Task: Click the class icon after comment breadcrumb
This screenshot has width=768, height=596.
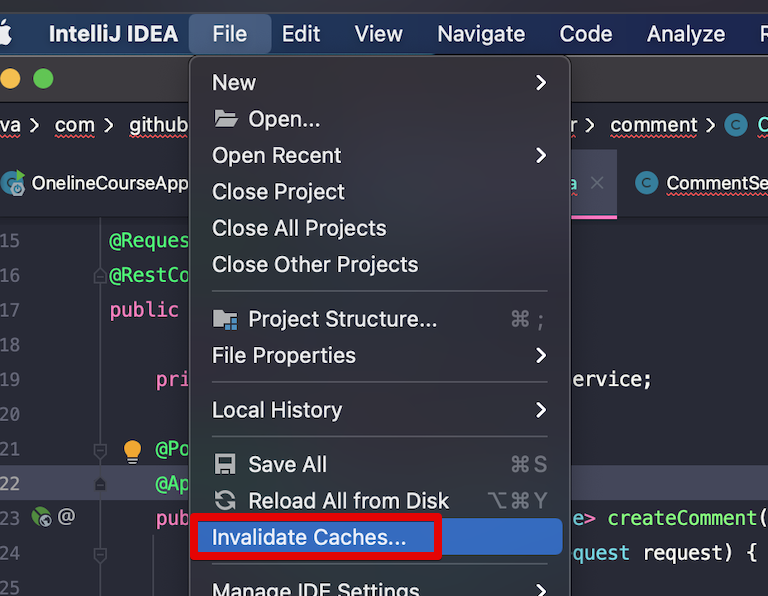Action: (x=736, y=125)
